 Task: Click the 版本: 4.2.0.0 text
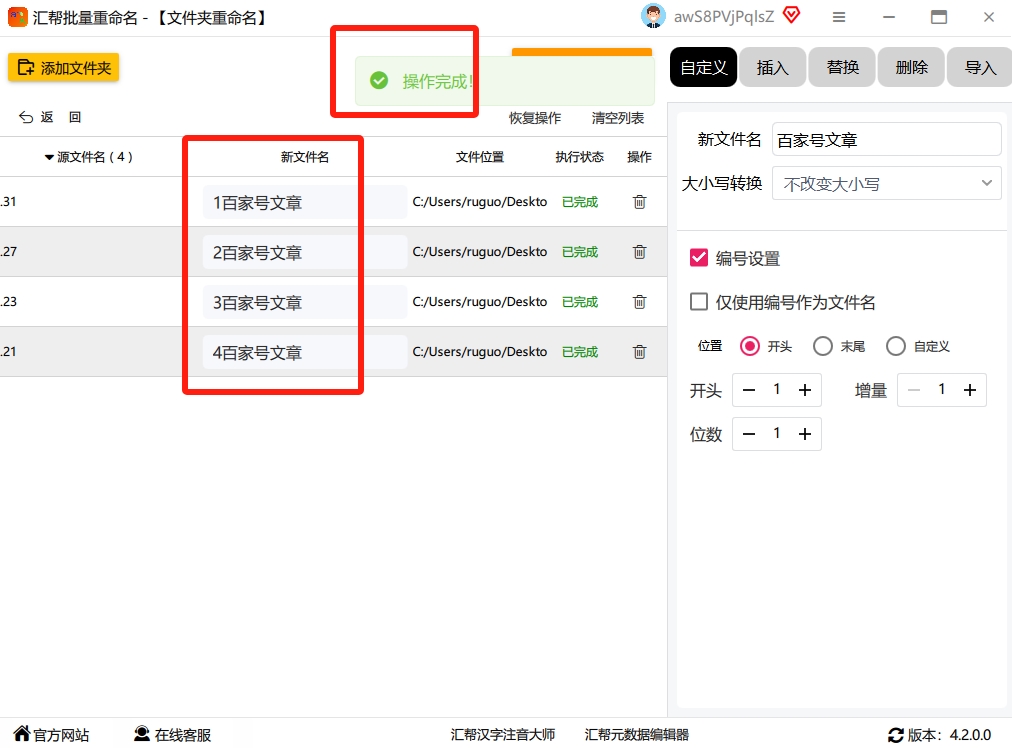click(949, 734)
